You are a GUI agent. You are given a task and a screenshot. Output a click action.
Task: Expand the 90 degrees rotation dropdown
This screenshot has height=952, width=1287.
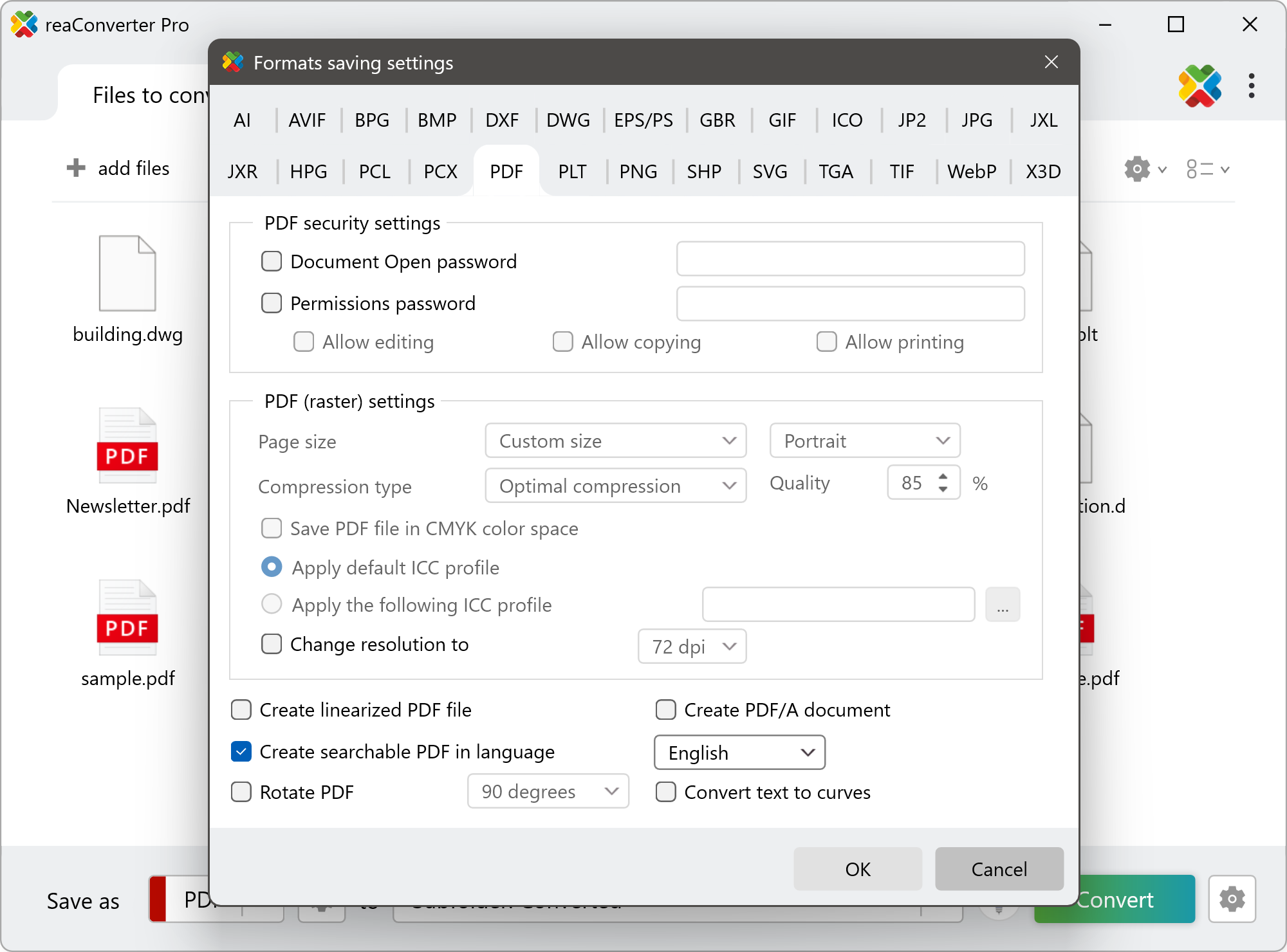pyautogui.click(x=548, y=792)
